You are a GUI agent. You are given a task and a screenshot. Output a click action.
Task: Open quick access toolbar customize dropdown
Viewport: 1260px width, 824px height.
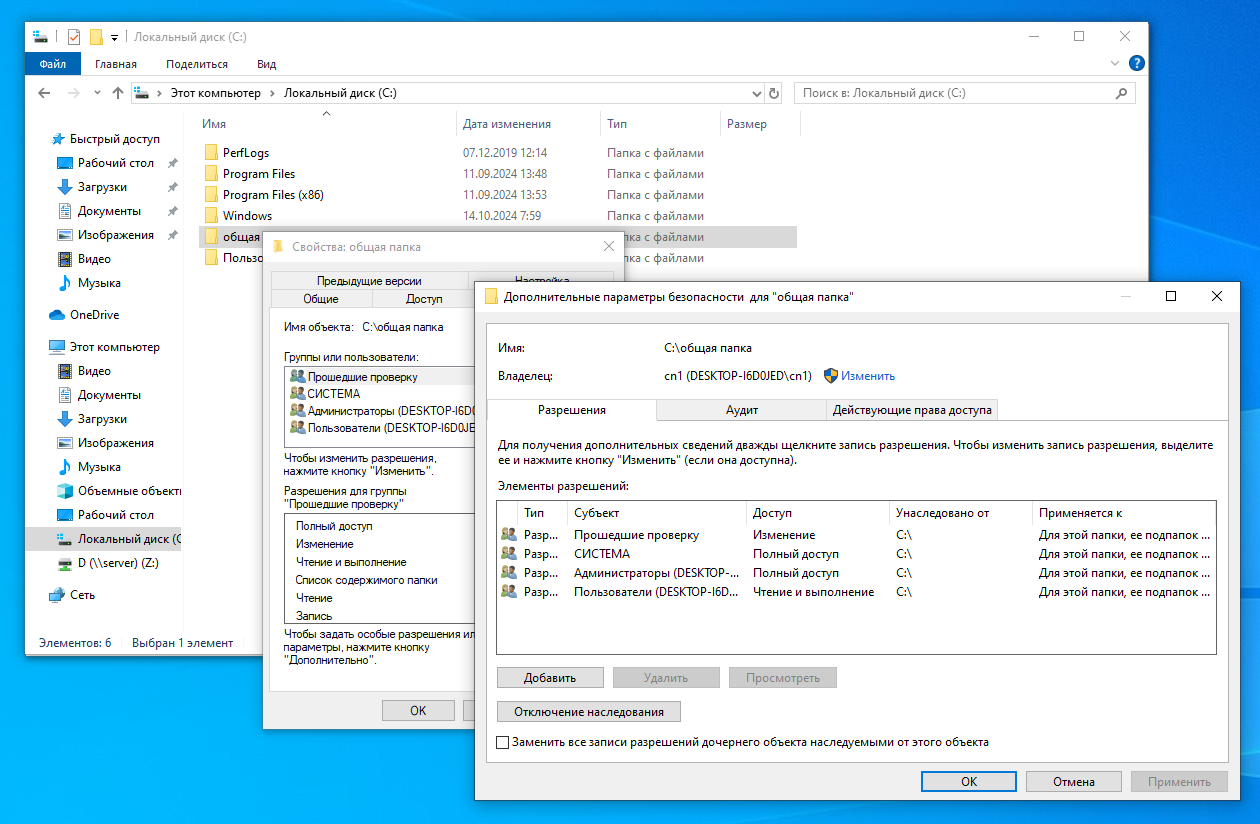click(115, 38)
